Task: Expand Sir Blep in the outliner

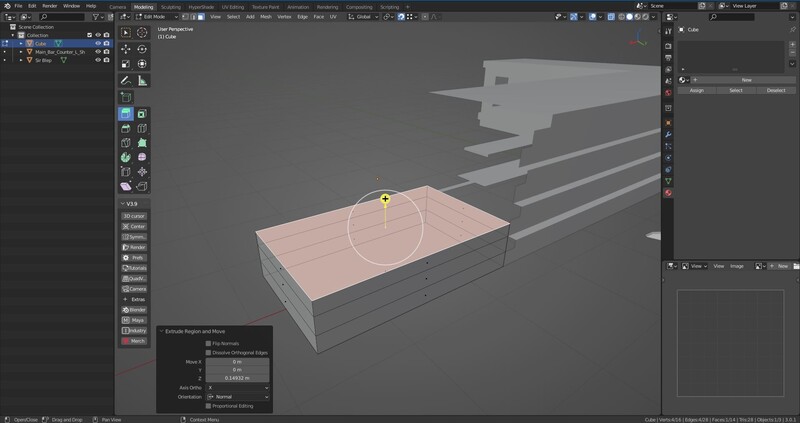Action: click(19, 61)
